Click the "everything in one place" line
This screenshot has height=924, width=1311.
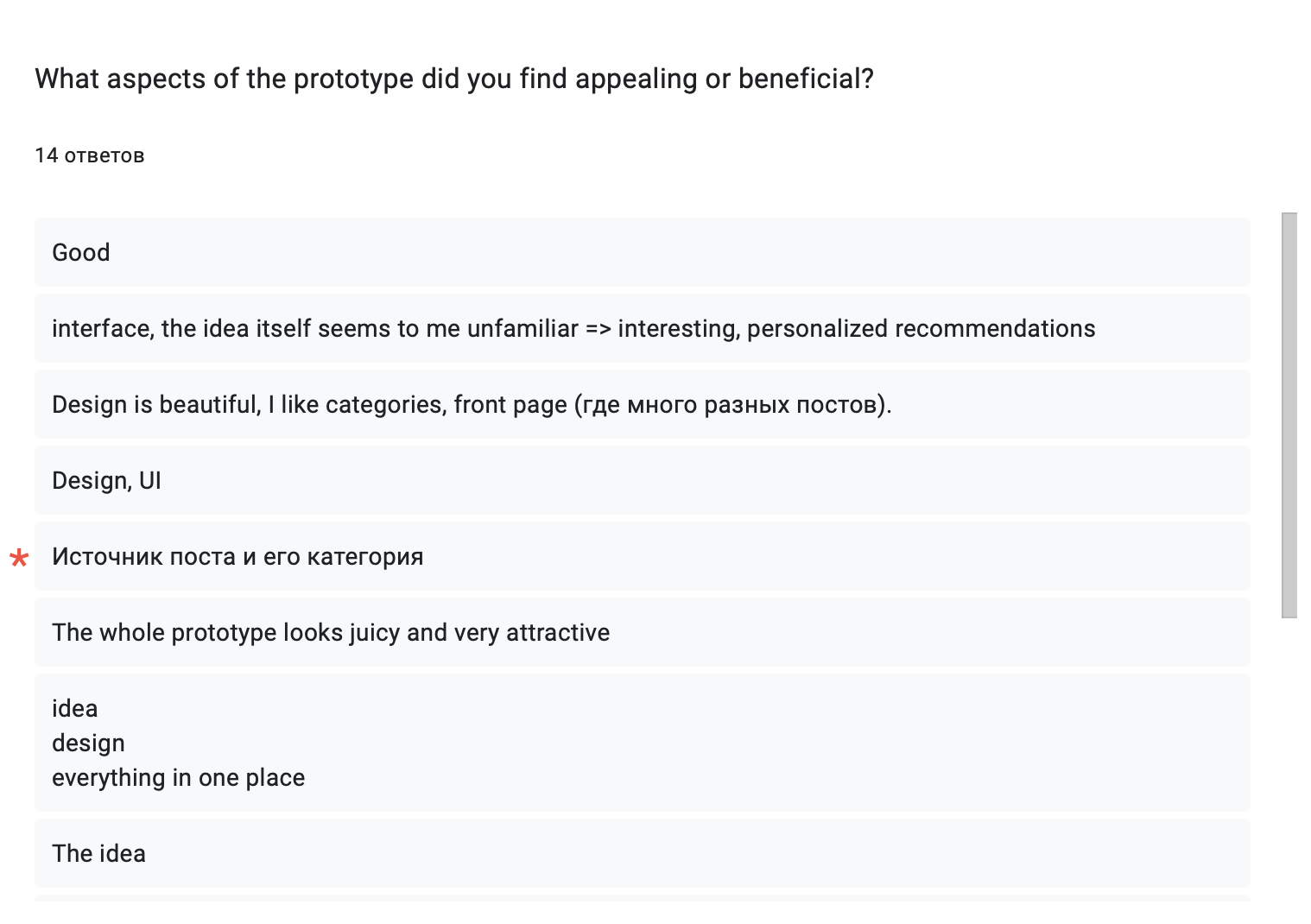pyautogui.click(x=179, y=778)
